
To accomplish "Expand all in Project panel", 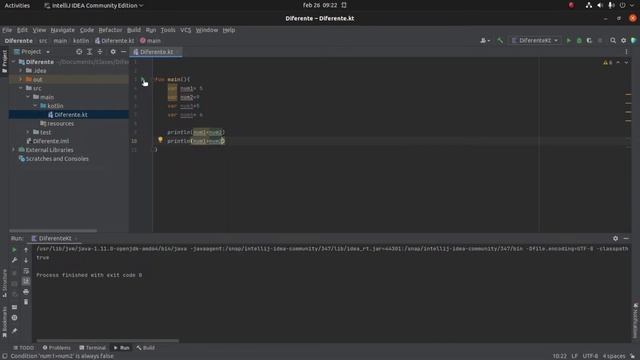I will (x=89, y=52).
